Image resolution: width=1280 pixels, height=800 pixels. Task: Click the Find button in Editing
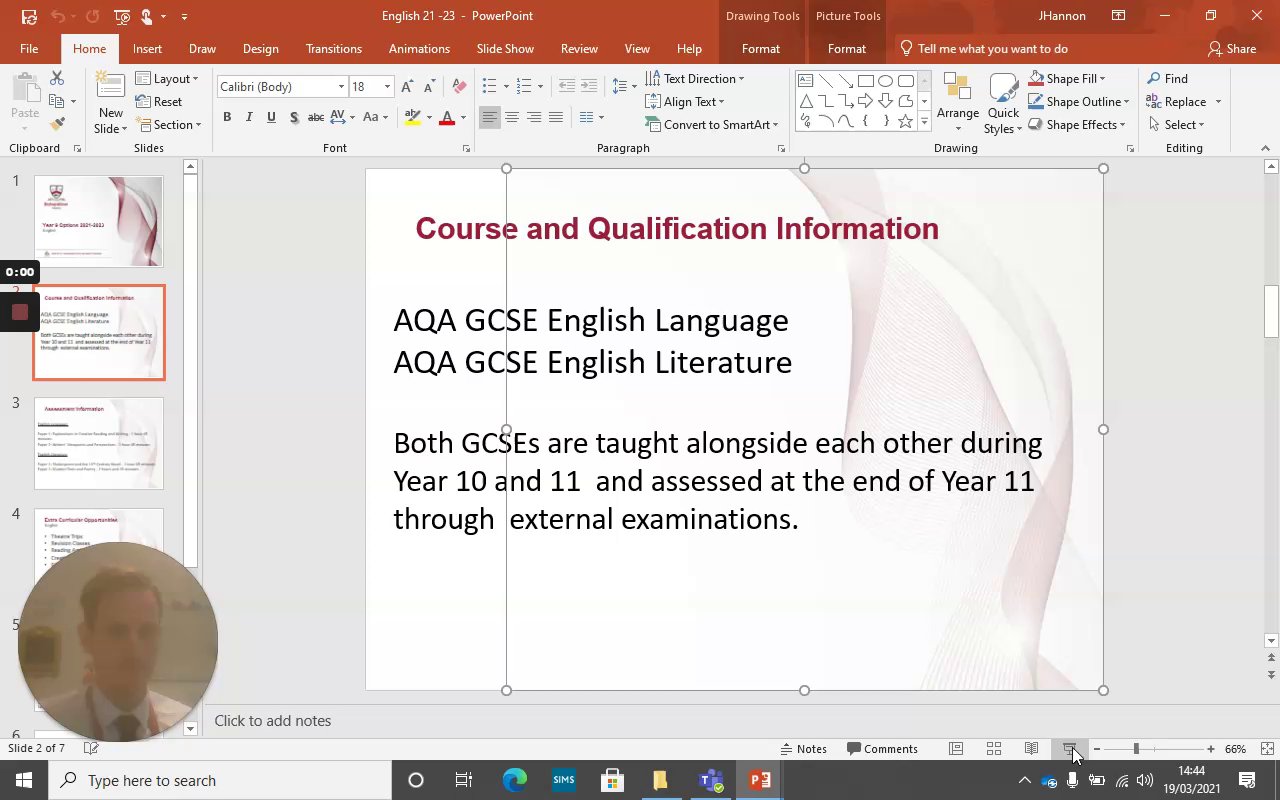point(1167,79)
